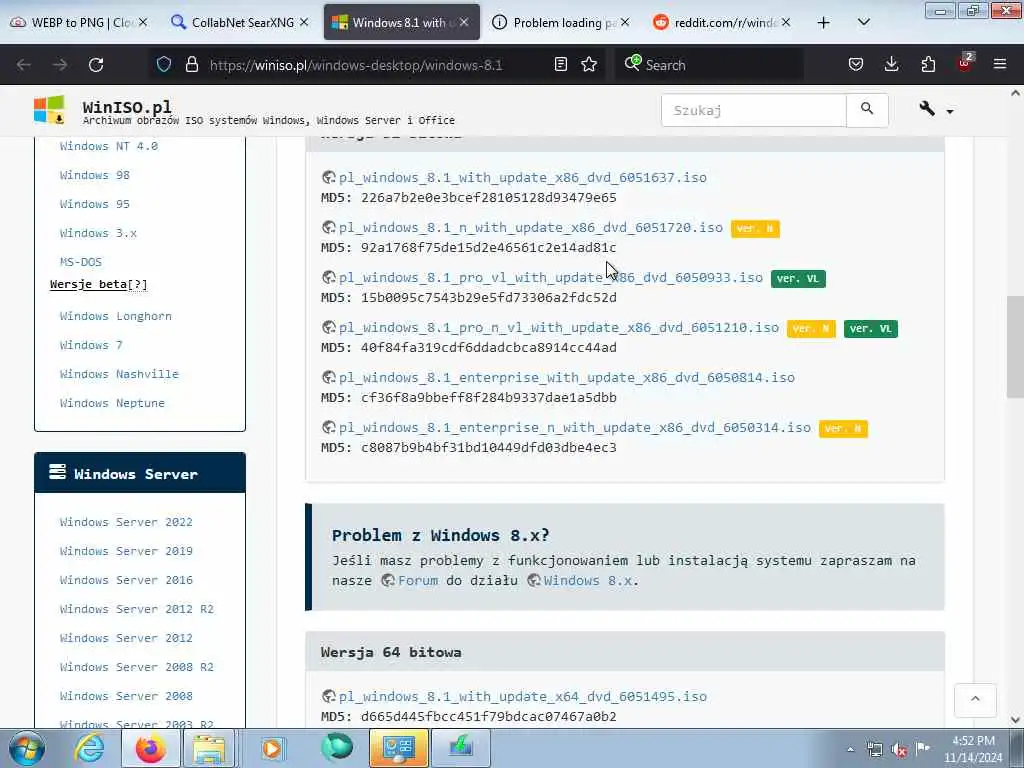The width and height of the screenshot is (1024, 768).
Task: Open Windows Explorer folder on taskbar
Action: coord(209,748)
